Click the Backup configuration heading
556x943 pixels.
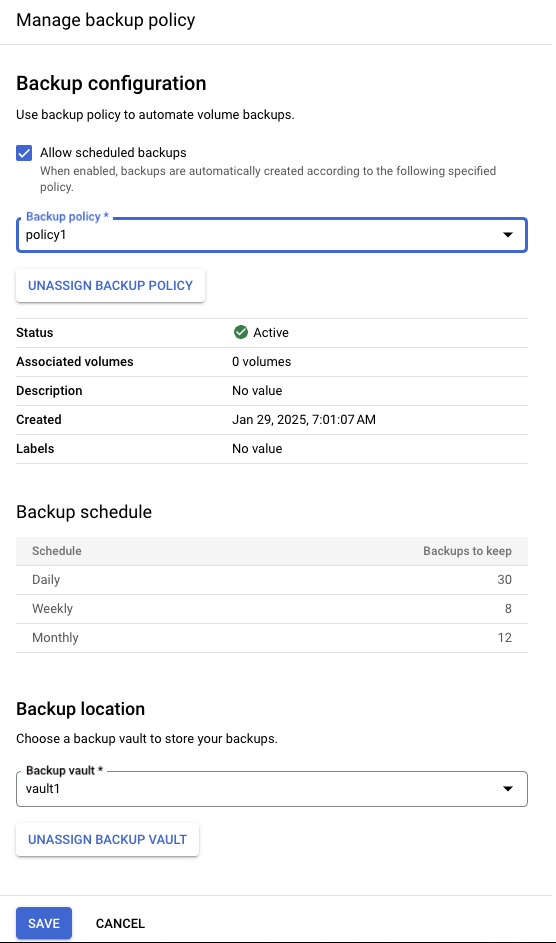click(x=111, y=83)
